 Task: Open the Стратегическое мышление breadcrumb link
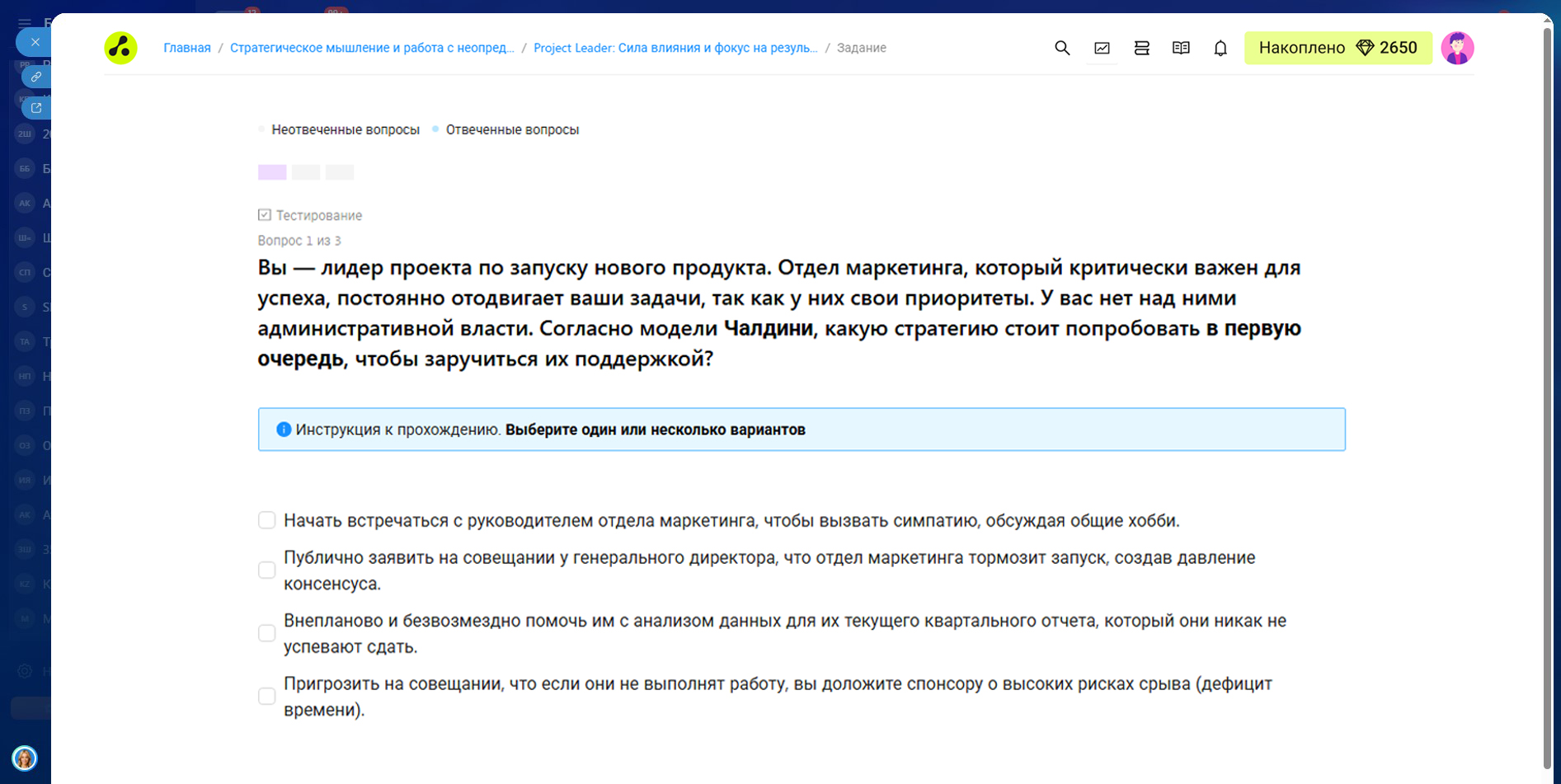tap(372, 48)
